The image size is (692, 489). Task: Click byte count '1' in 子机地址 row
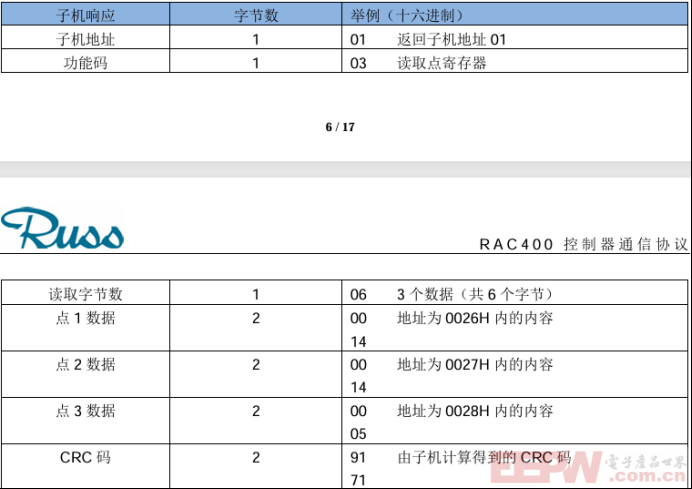click(256, 40)
